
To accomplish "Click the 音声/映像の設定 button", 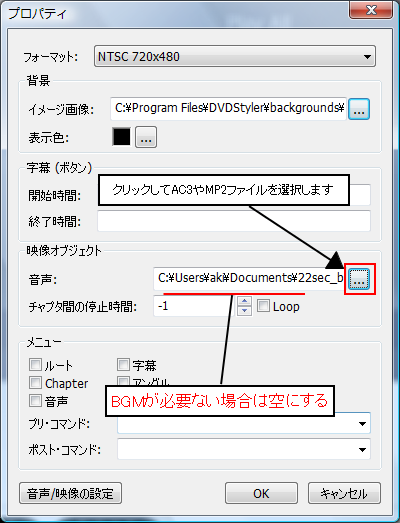I will pyautogui.click(x=70, y=493).
